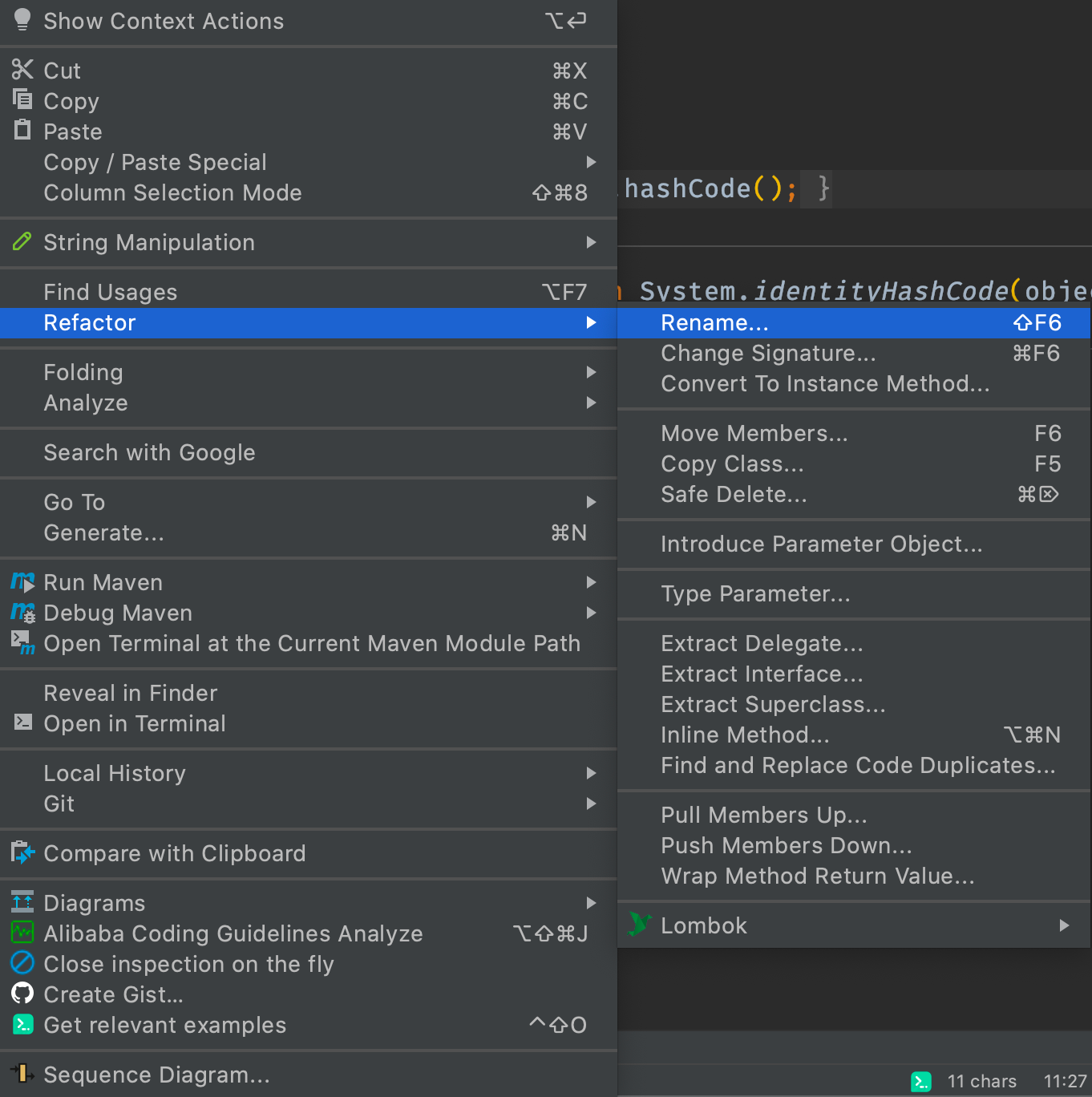Click the scissors Cut icon
1092x1097 pixels.
click(x=22, y=70)
